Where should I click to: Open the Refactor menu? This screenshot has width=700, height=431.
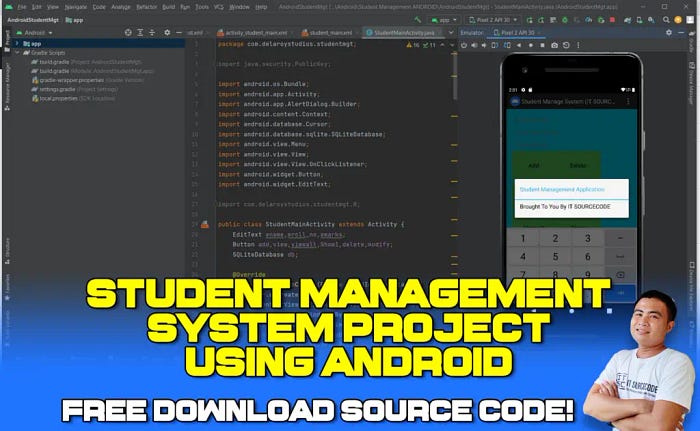point(146,7)
